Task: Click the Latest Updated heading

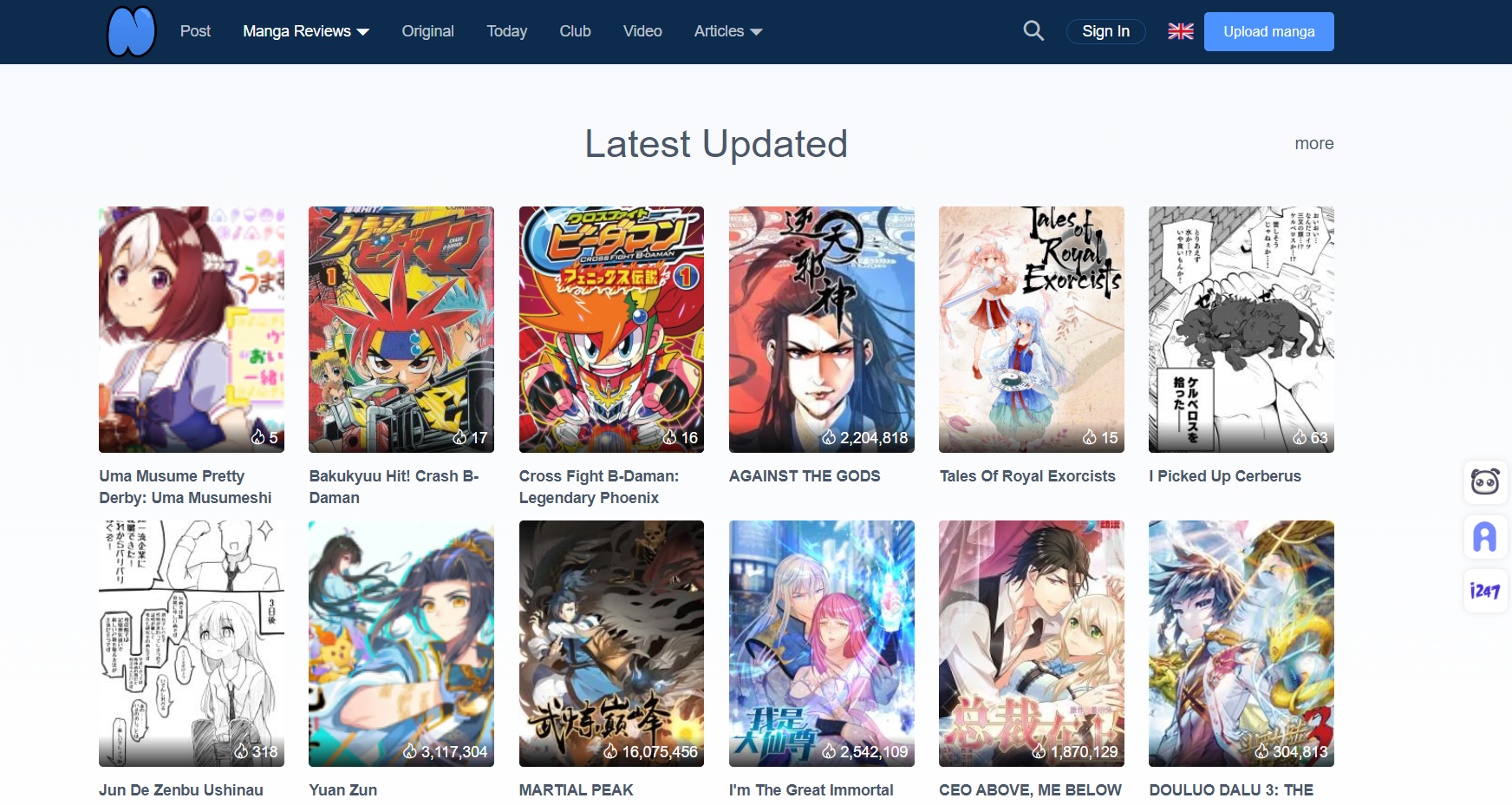Action: (716, 144)
